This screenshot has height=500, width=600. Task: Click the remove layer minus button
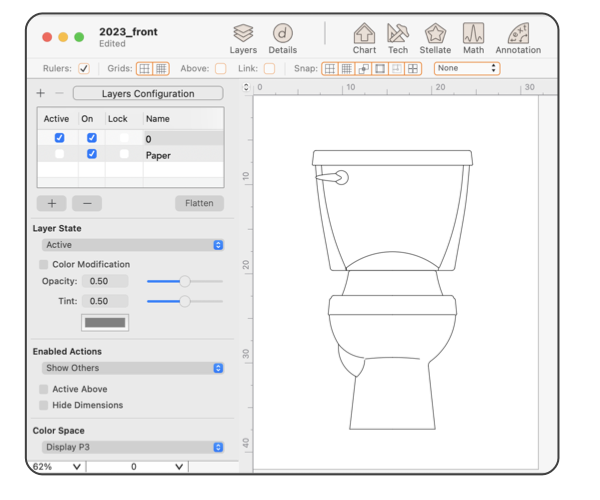(x=87, y=203)
